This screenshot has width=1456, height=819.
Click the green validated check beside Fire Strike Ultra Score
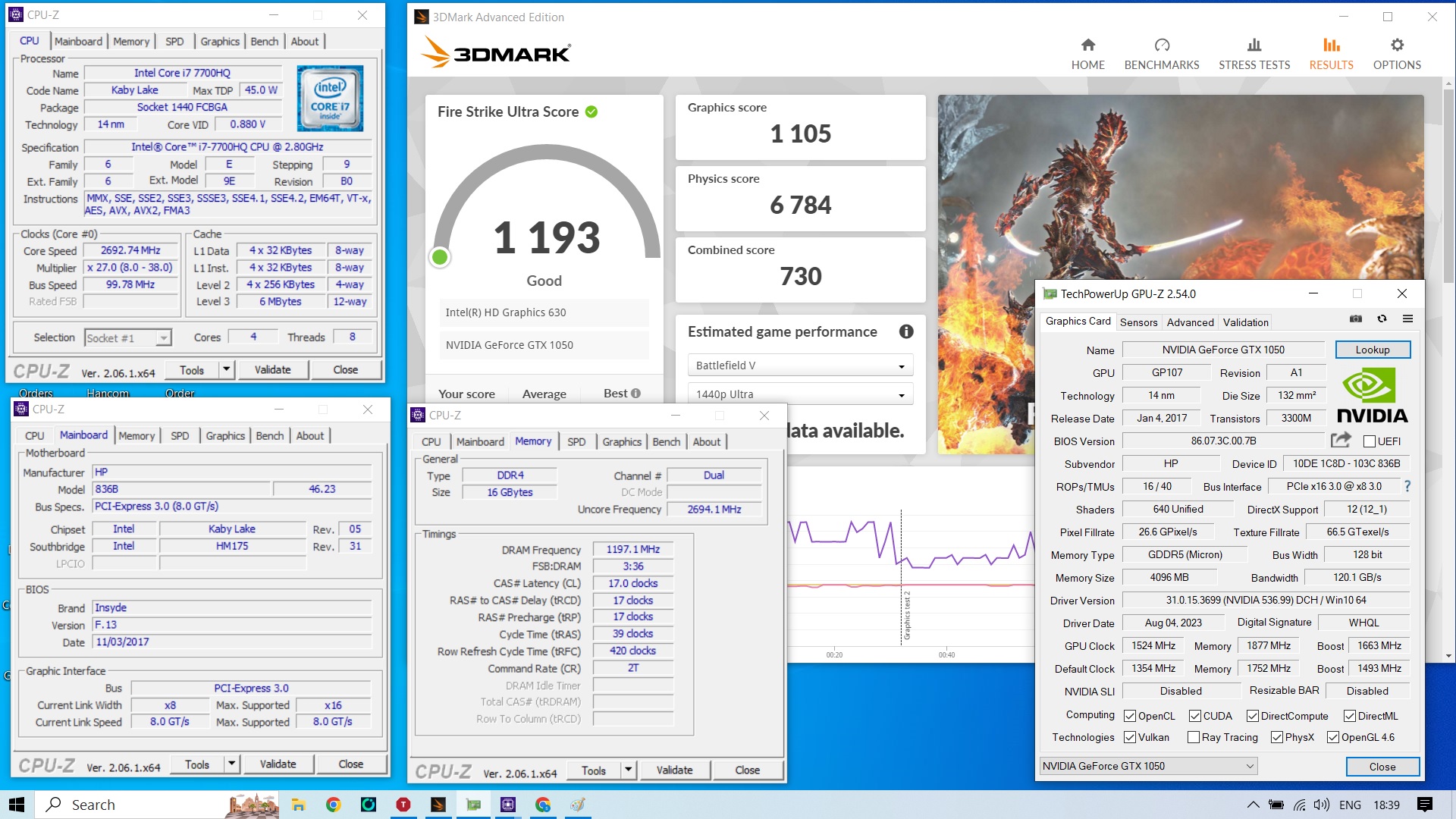click(591, 111)
